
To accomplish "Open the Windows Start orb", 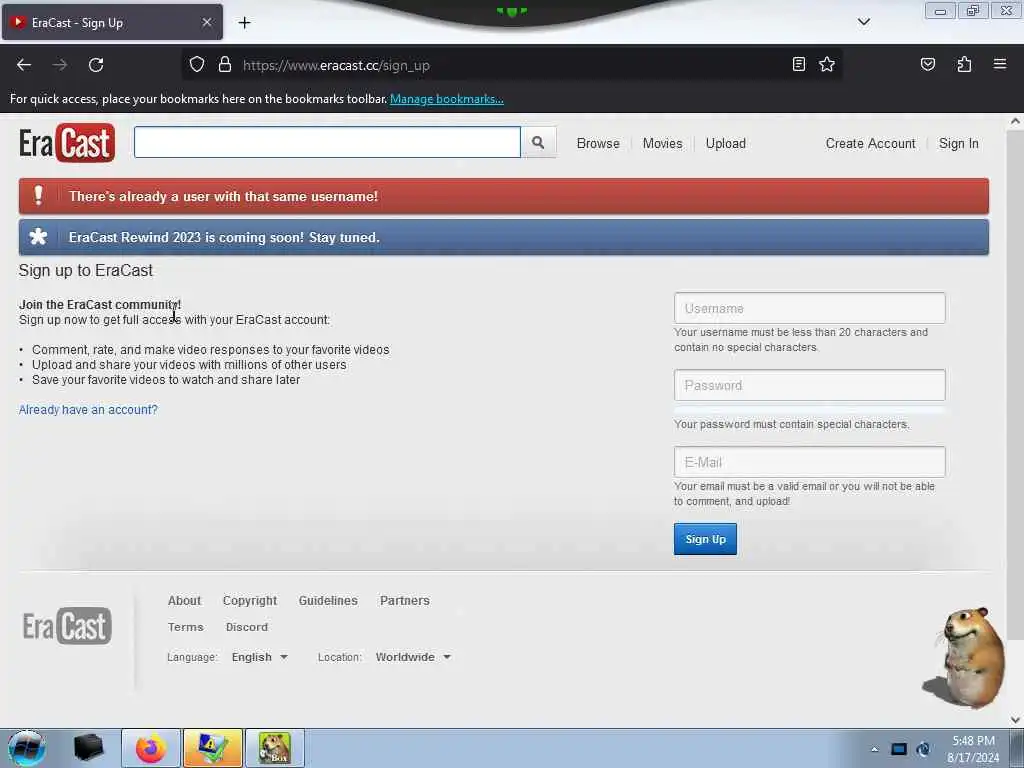I will tap(26, 748).
